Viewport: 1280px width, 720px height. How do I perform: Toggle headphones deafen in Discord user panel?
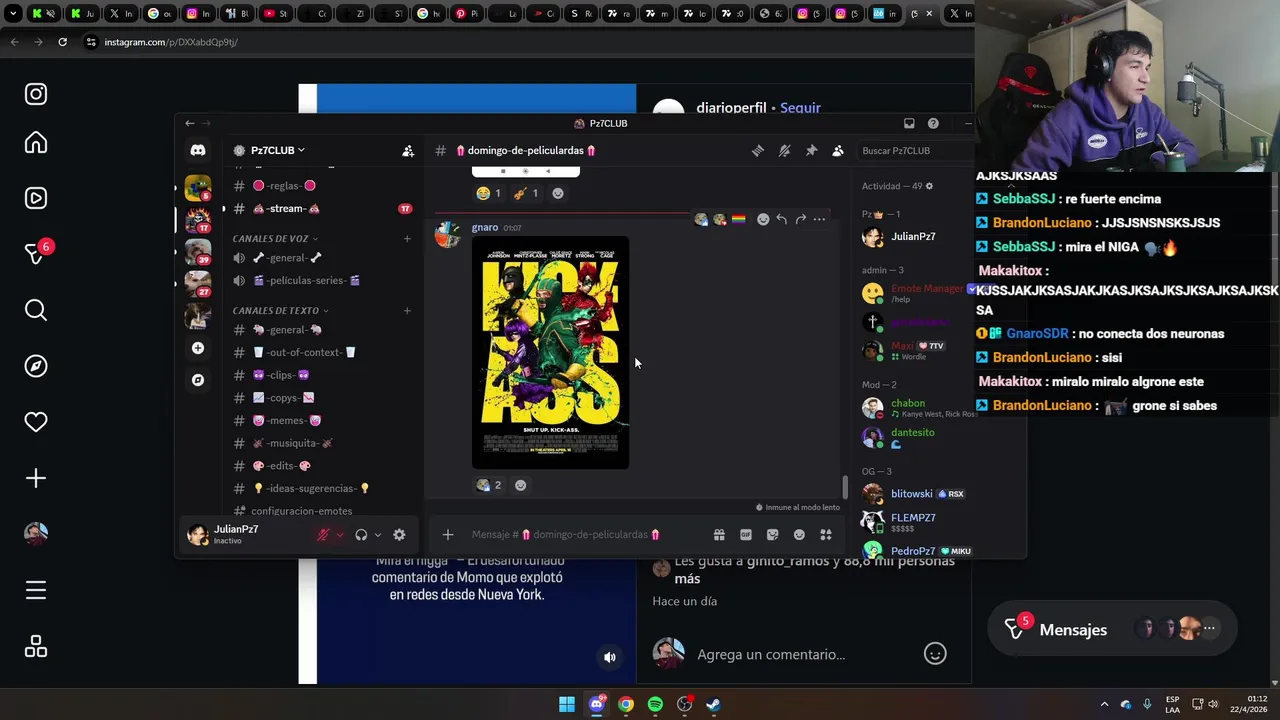pos(361,535)
